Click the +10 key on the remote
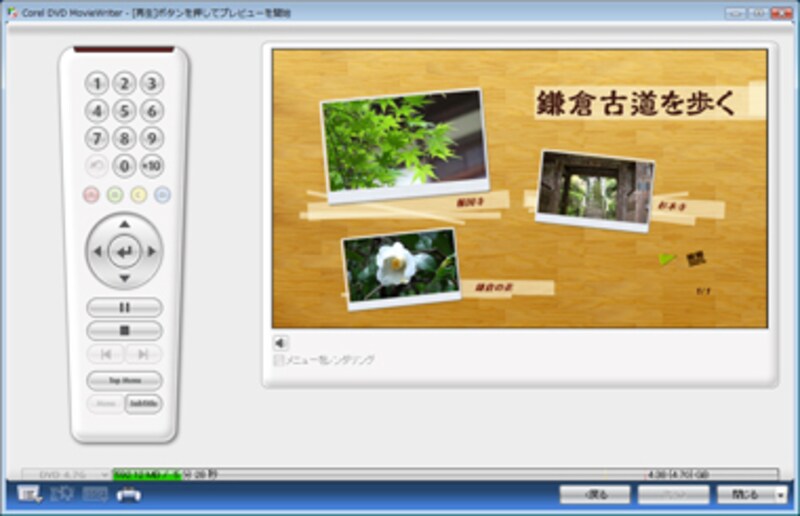 (152, 166)
